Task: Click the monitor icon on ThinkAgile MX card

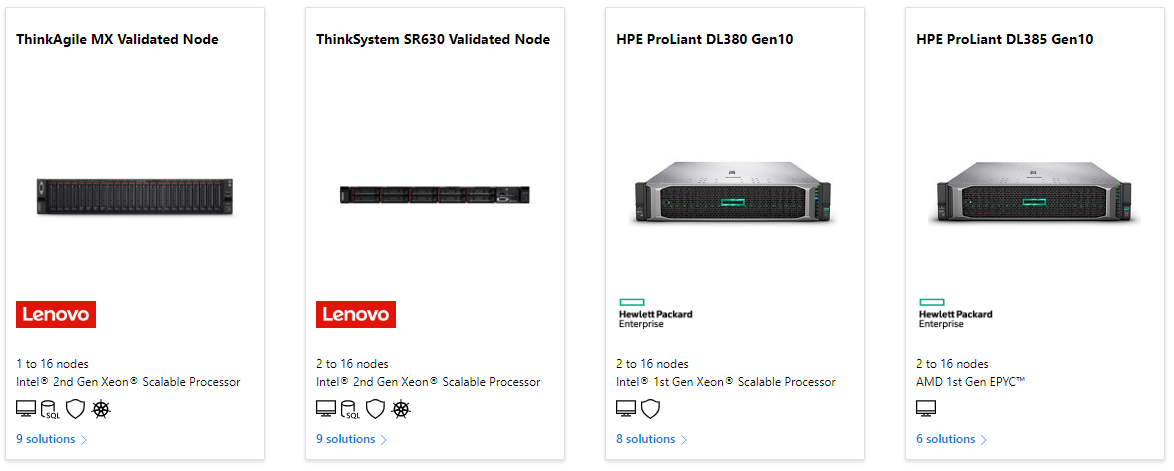Action: (x=26, y=408)
